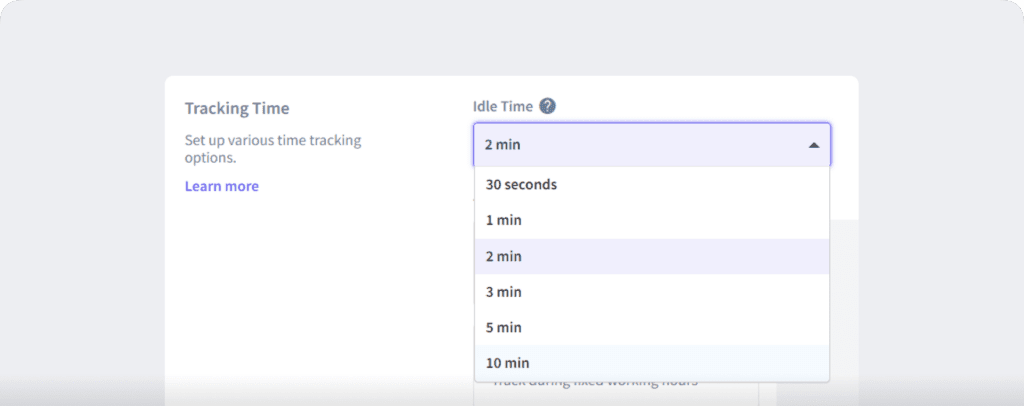Image resolution: width=1024 pixels, height=406 pixels.
Task: Click the 'Set up various time tracking options' description
Action: tap(272, 149)
